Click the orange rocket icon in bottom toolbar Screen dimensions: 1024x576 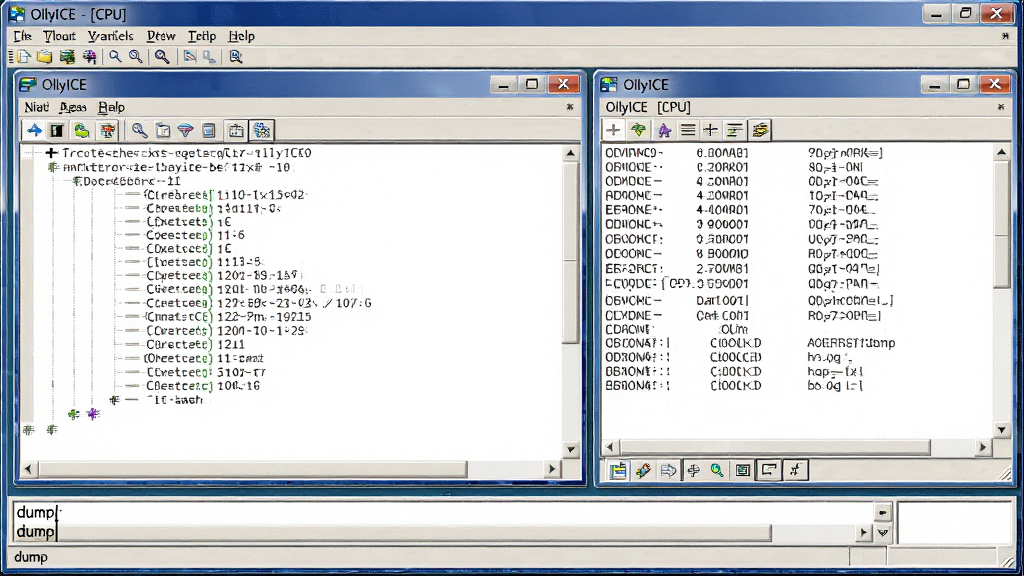(x=643, y=470)
